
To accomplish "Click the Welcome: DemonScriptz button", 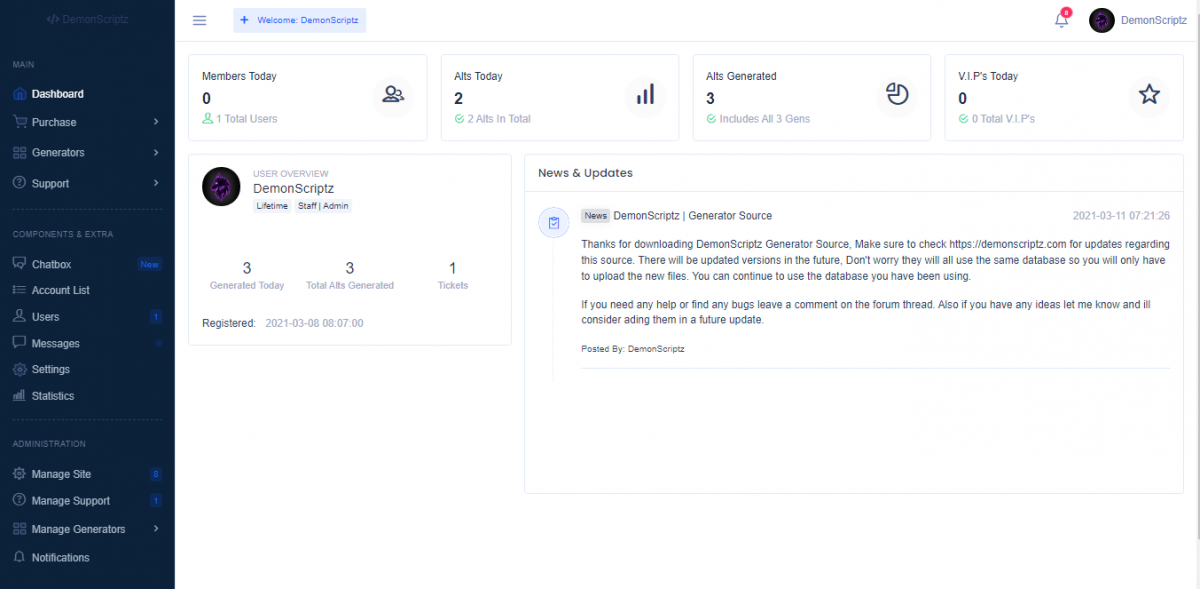I will [x=299, y=21].
